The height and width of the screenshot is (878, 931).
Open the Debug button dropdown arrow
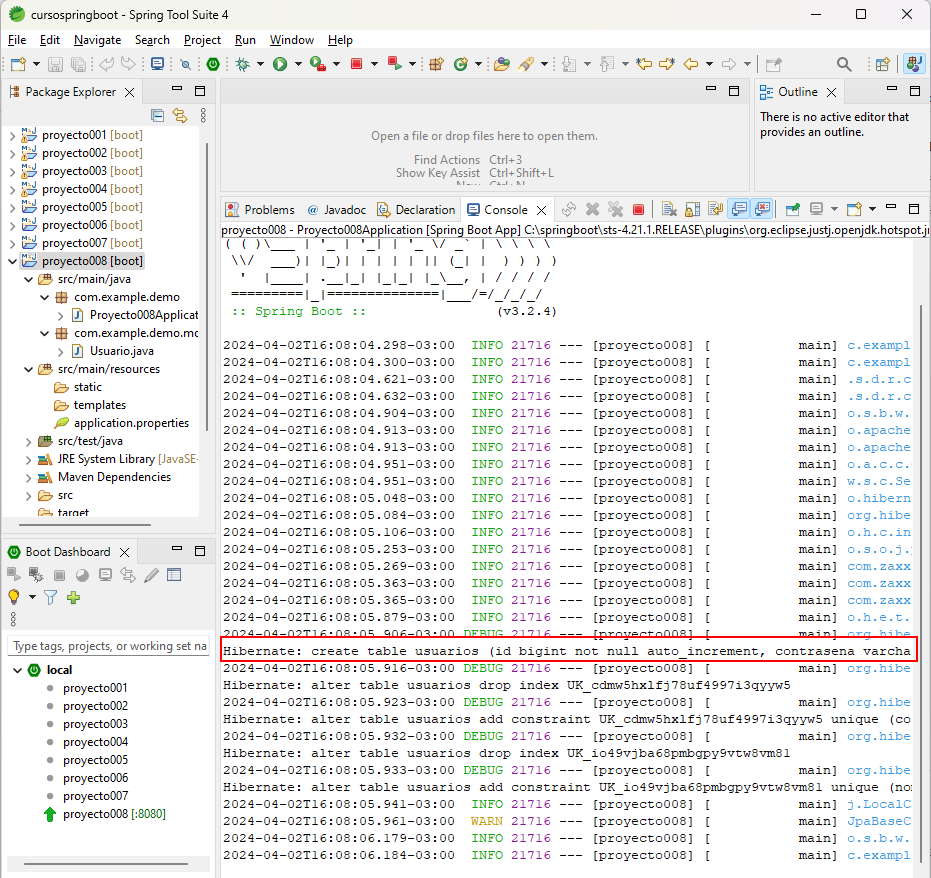tap(260, 64)
